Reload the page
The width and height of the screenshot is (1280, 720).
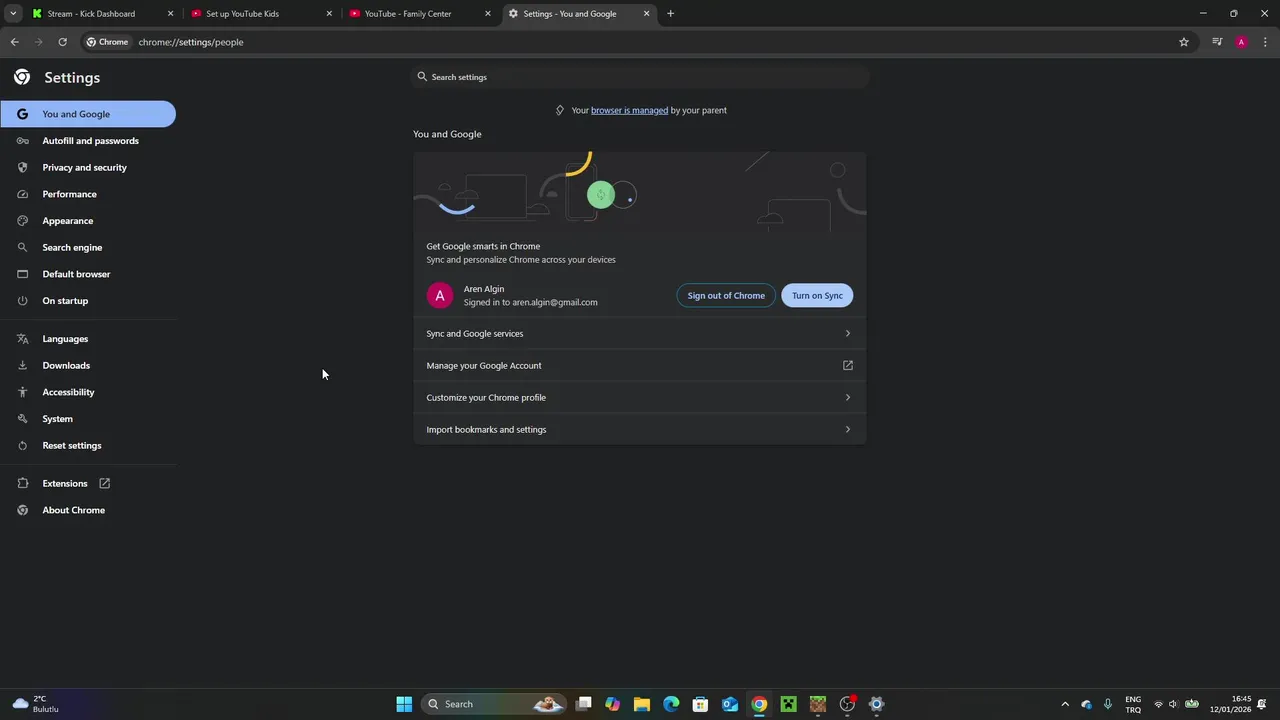62,42
